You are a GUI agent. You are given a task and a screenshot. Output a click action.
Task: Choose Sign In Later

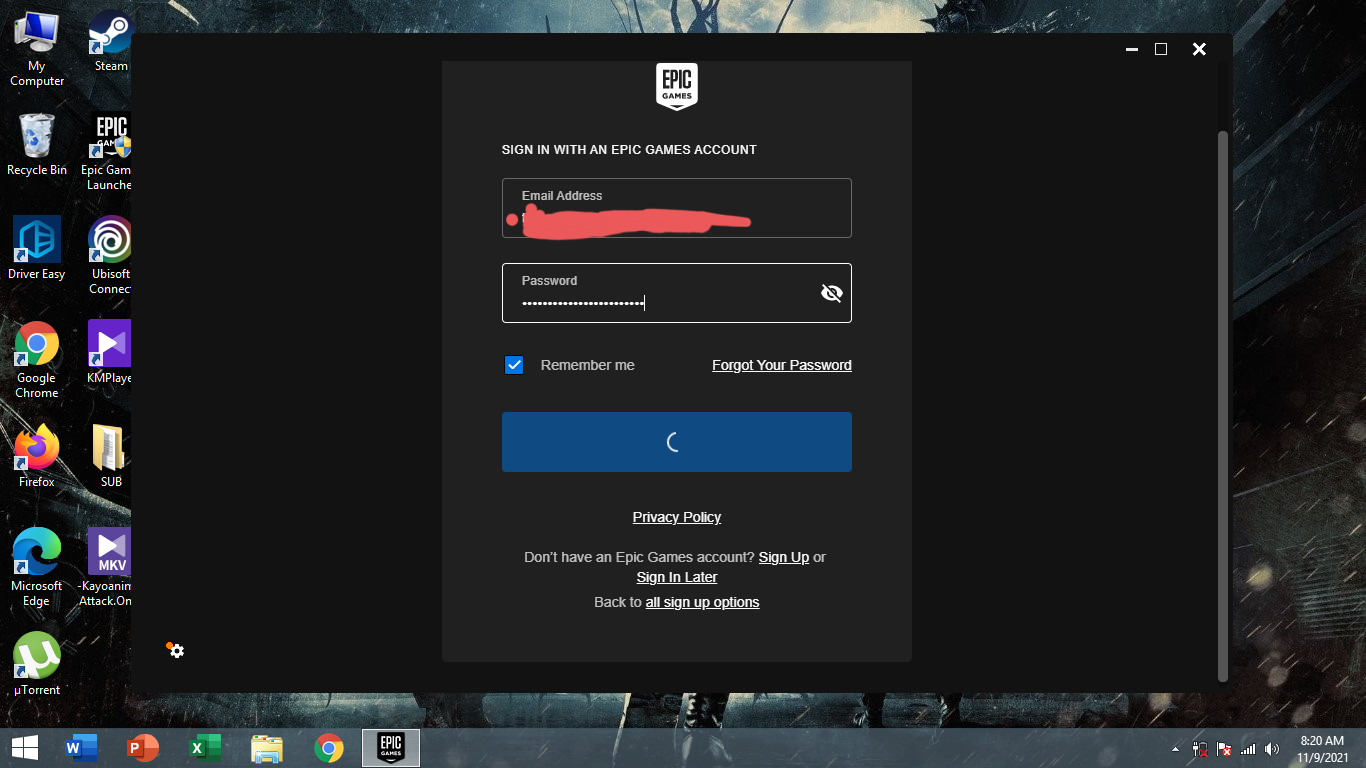[677, 577]
